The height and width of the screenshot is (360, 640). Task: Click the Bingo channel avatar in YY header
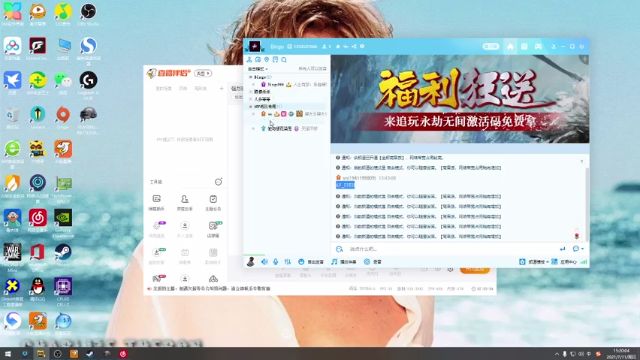coord(255,46)
